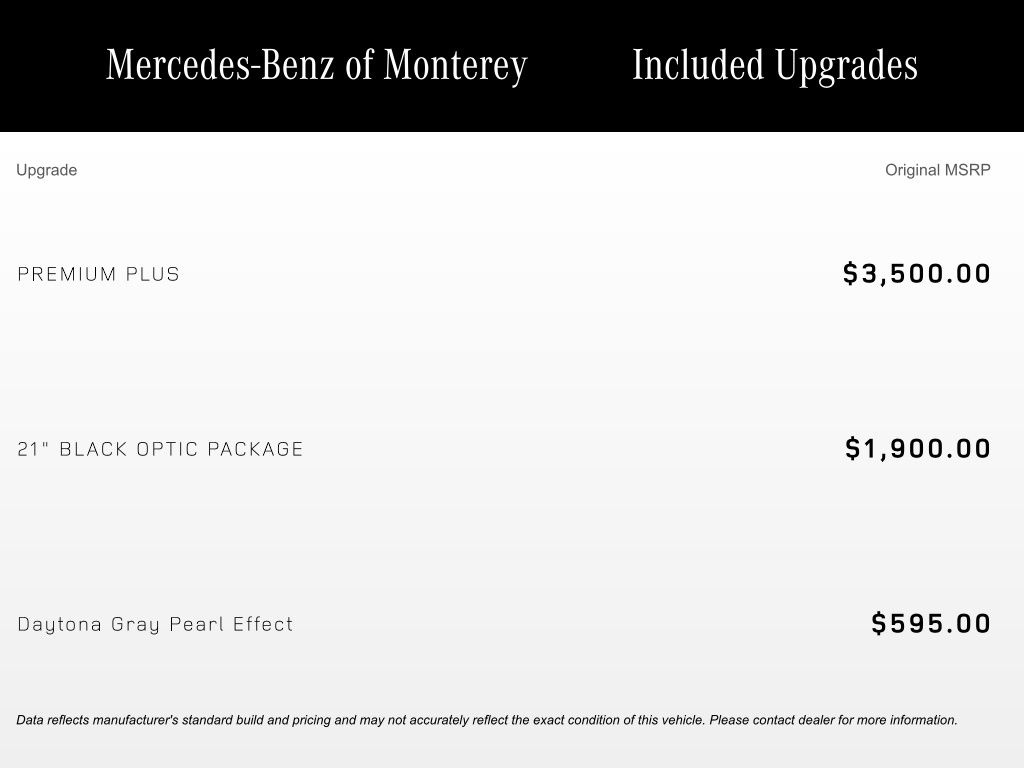Click the PREMIUM PLUS upgrade name
The width and height of the screenshot is (1024, 768).
pos(99,274)
